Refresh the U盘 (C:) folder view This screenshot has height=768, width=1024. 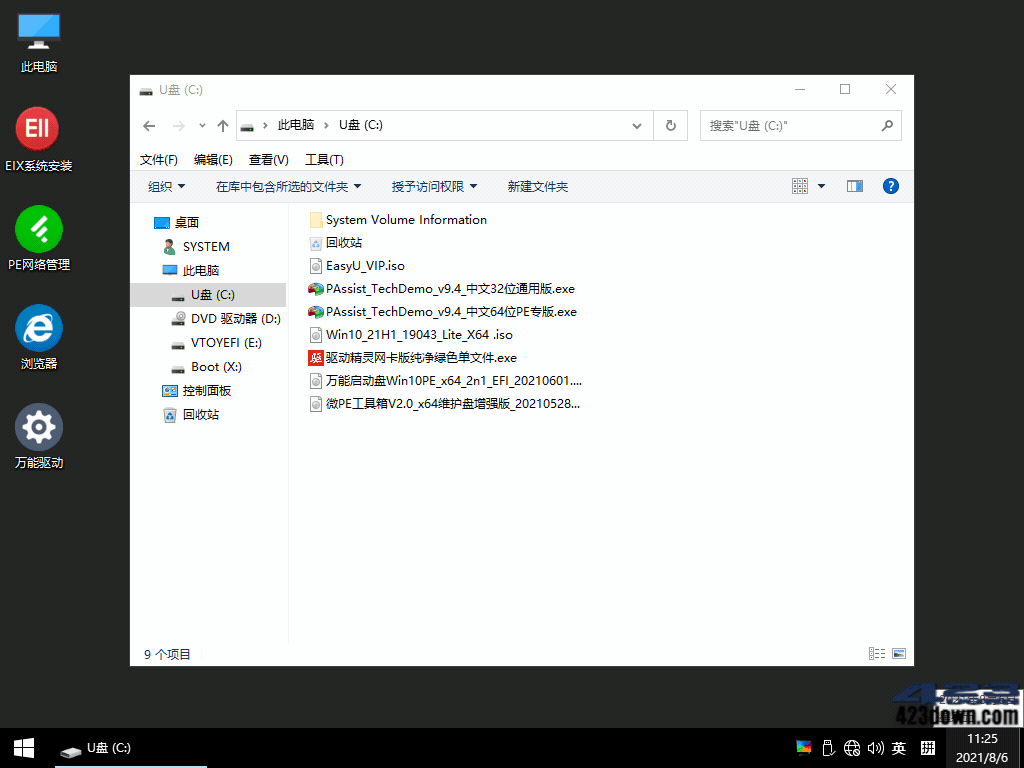click(x=671, y=125)
